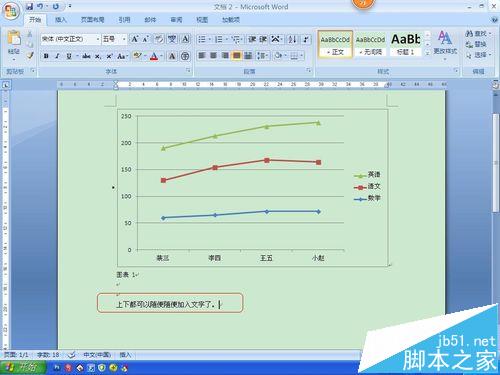Image resolution: width=500 pixels, height=375 pixels.
Task: Apply the highlight color marker
Action: (x=137, y=56)
